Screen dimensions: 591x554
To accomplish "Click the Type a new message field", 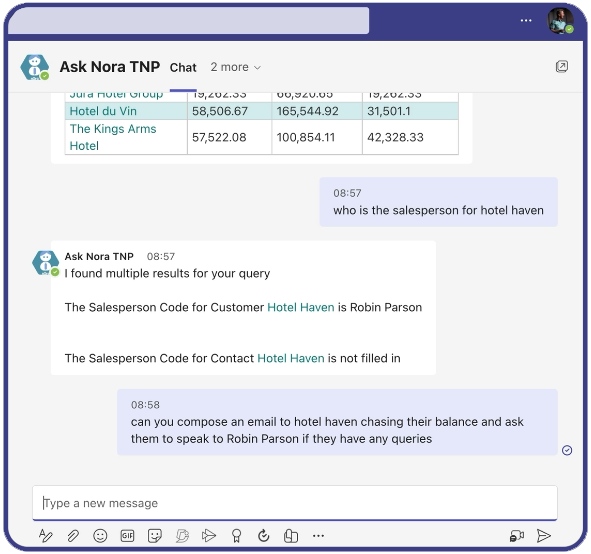I will (294, 503).
